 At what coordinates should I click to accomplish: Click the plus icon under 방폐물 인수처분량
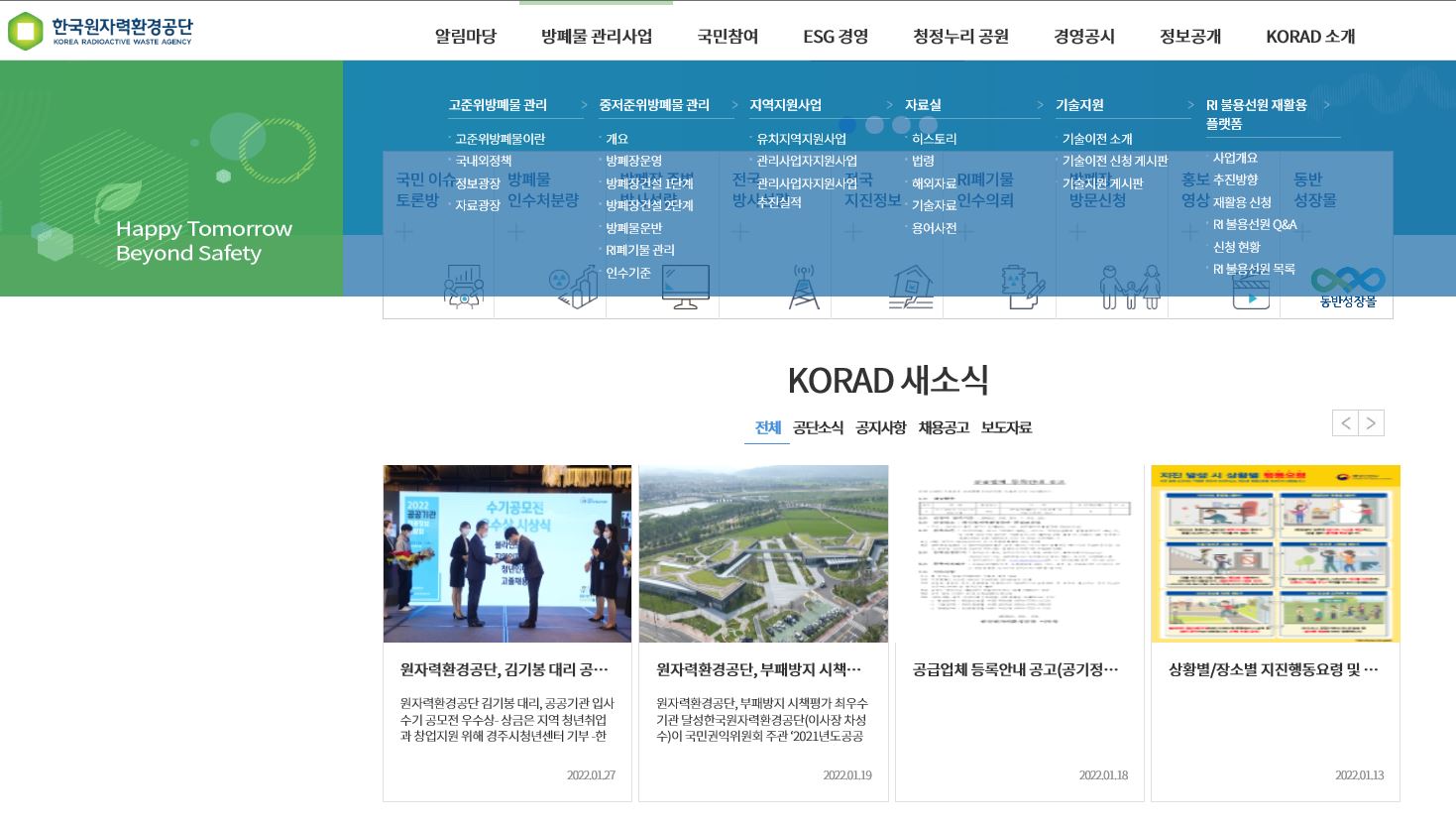516,233
